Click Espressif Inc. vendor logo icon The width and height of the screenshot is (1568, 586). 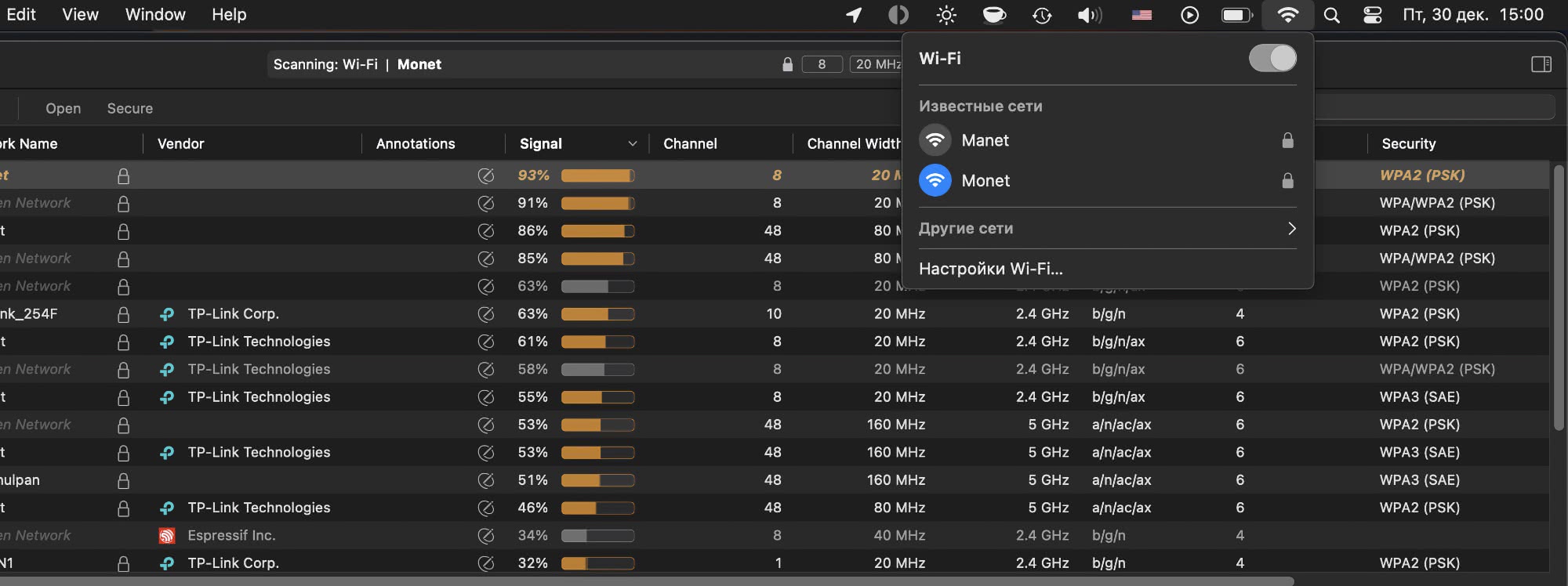pos(166,536)
